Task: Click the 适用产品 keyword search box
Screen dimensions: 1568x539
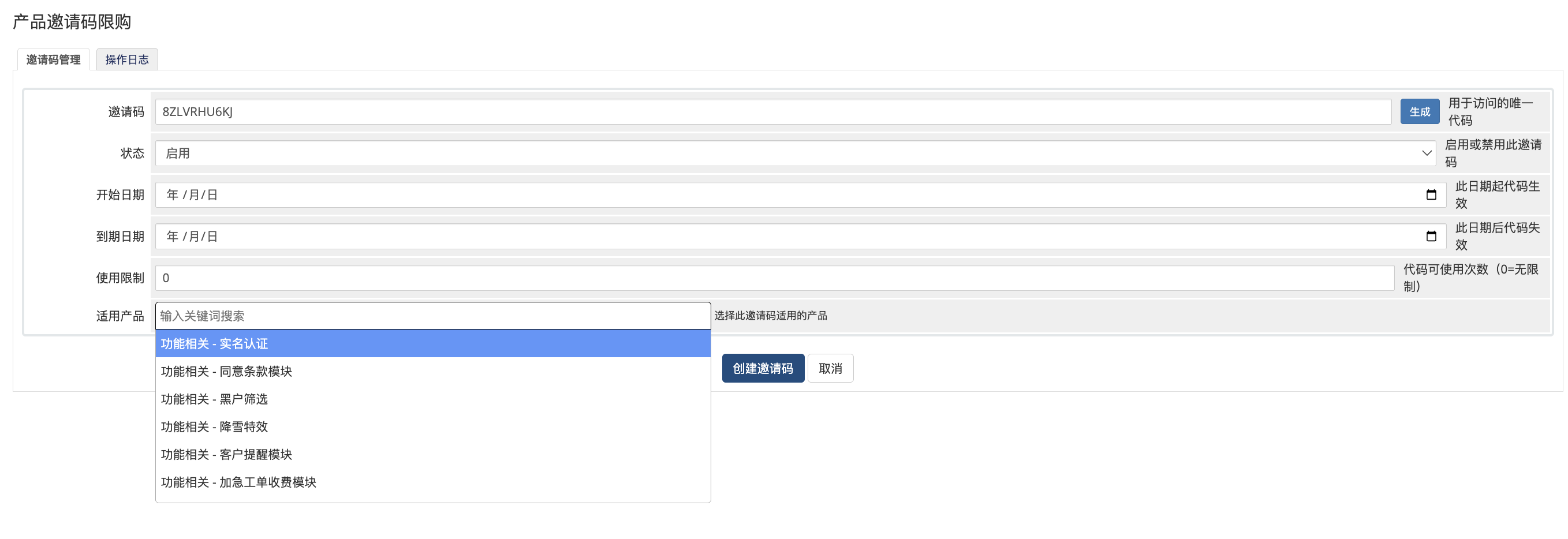Action: (432, 316)
